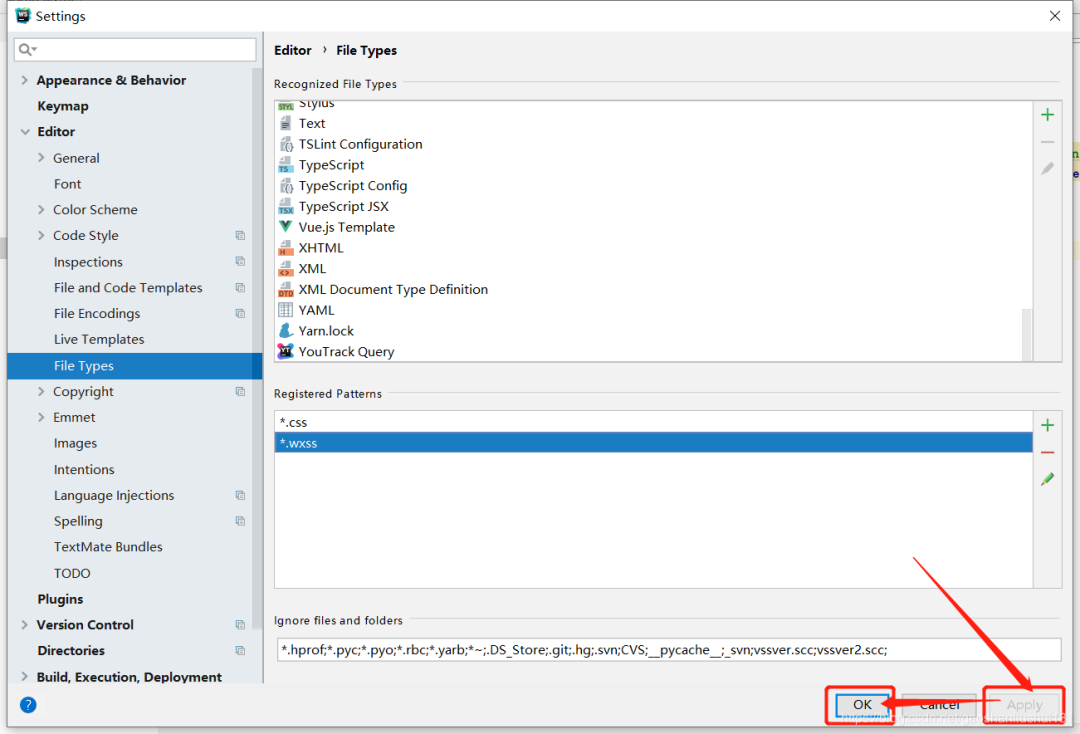Open the Live Templates page

[99, 339]
